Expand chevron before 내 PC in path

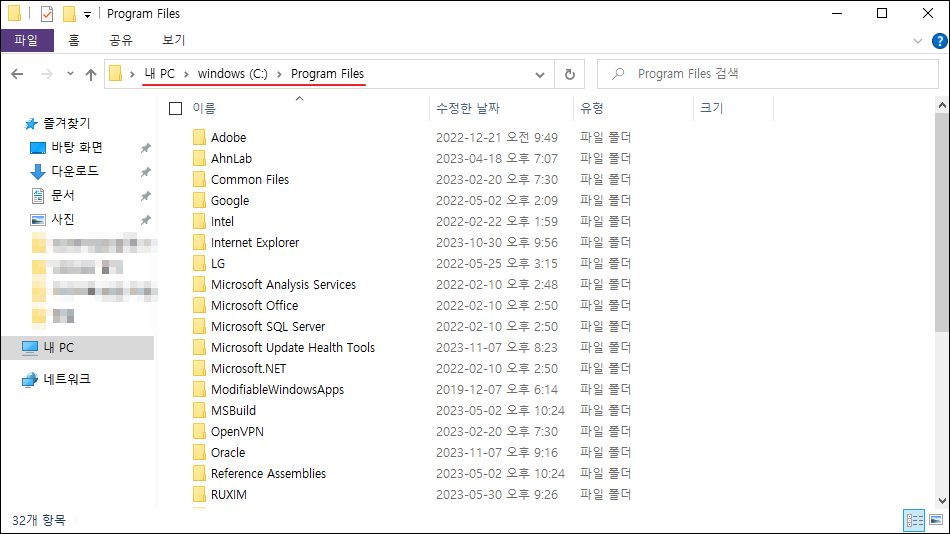click(x=132, y=74)
